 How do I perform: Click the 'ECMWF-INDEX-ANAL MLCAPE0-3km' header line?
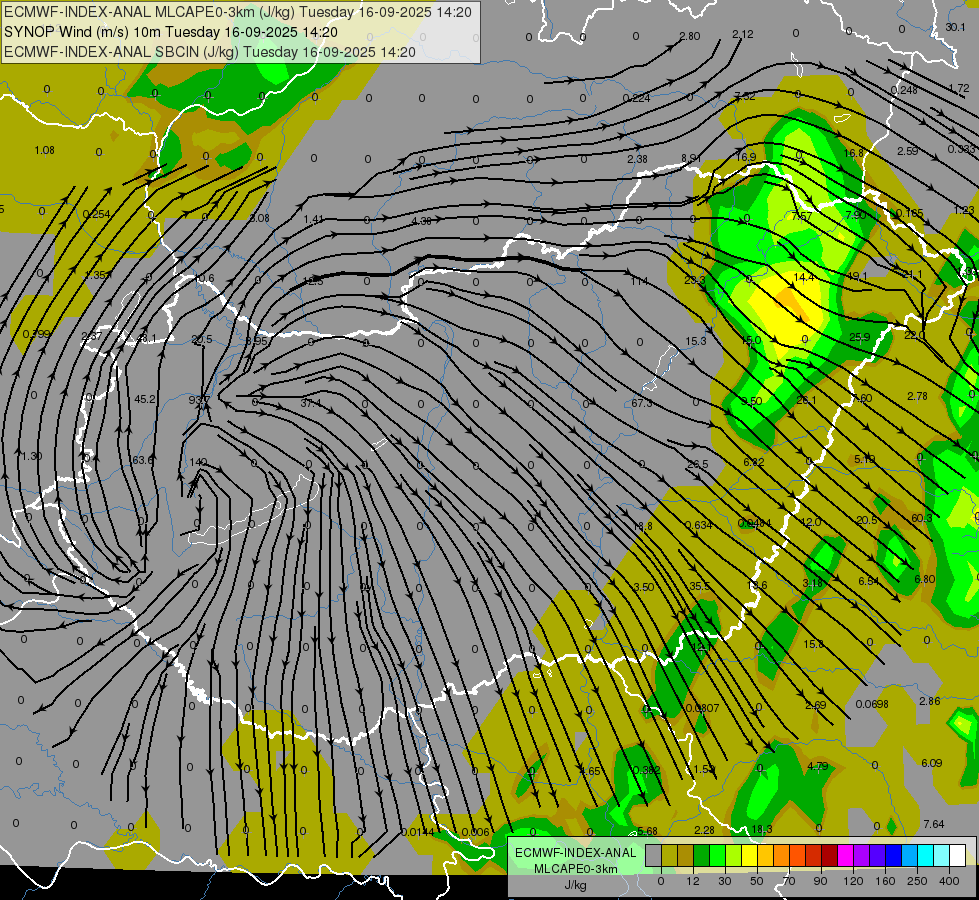coord(238,12)
